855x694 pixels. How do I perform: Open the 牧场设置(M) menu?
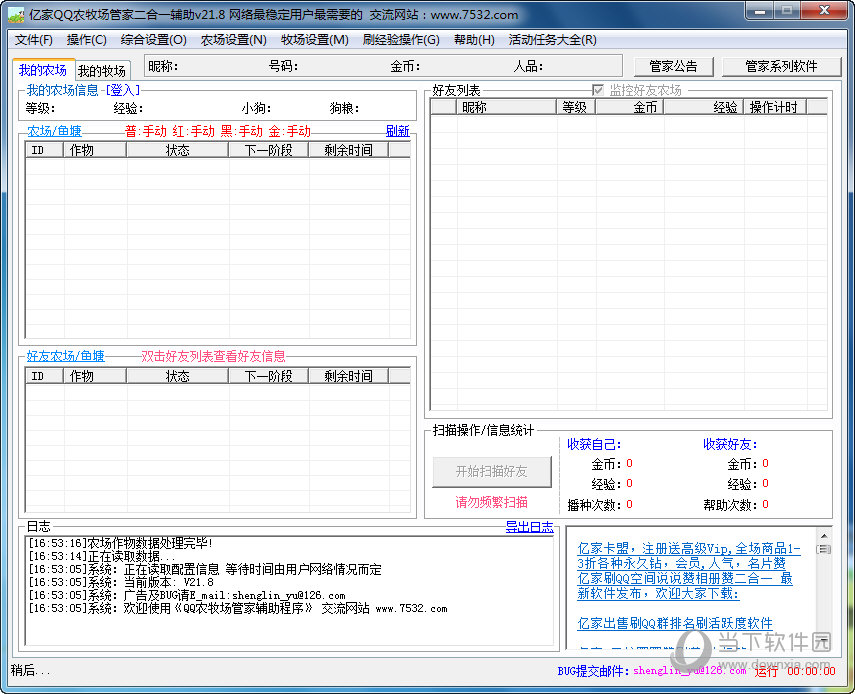tap(314, 40)
